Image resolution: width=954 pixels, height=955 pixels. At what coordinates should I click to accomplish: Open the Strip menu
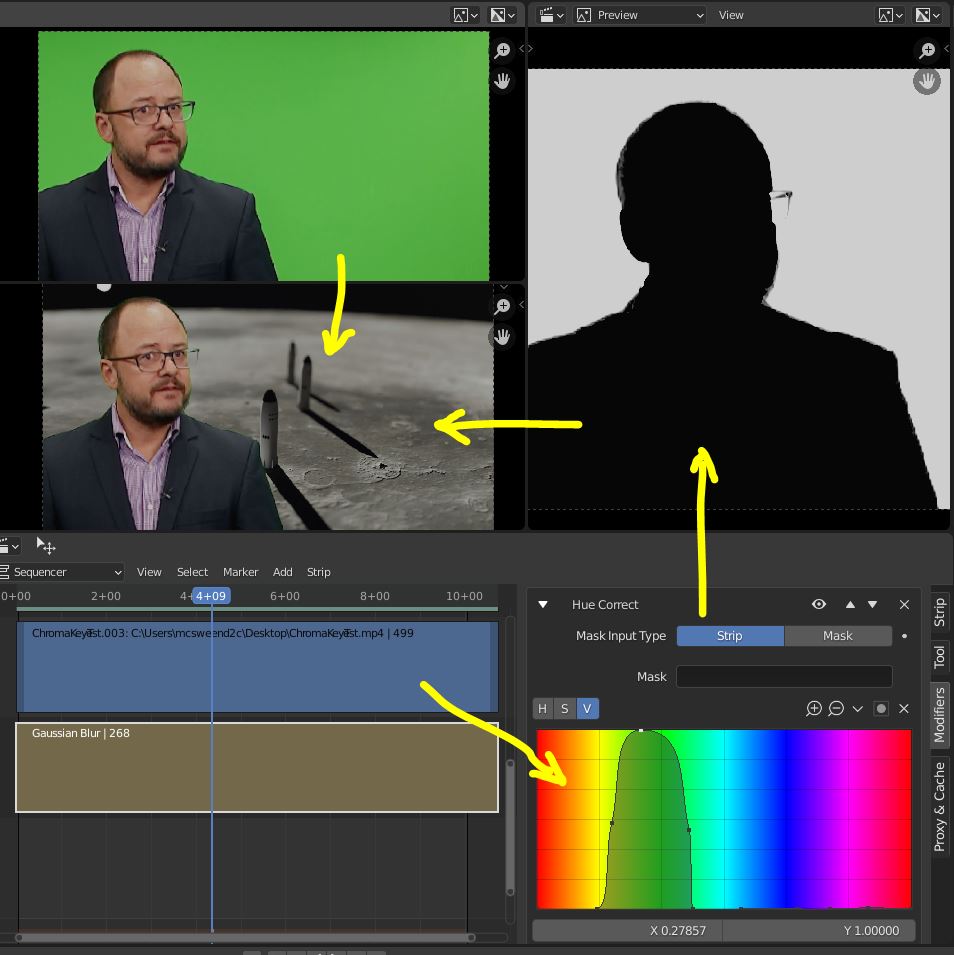pyautogui.click(x=319, y=572)
